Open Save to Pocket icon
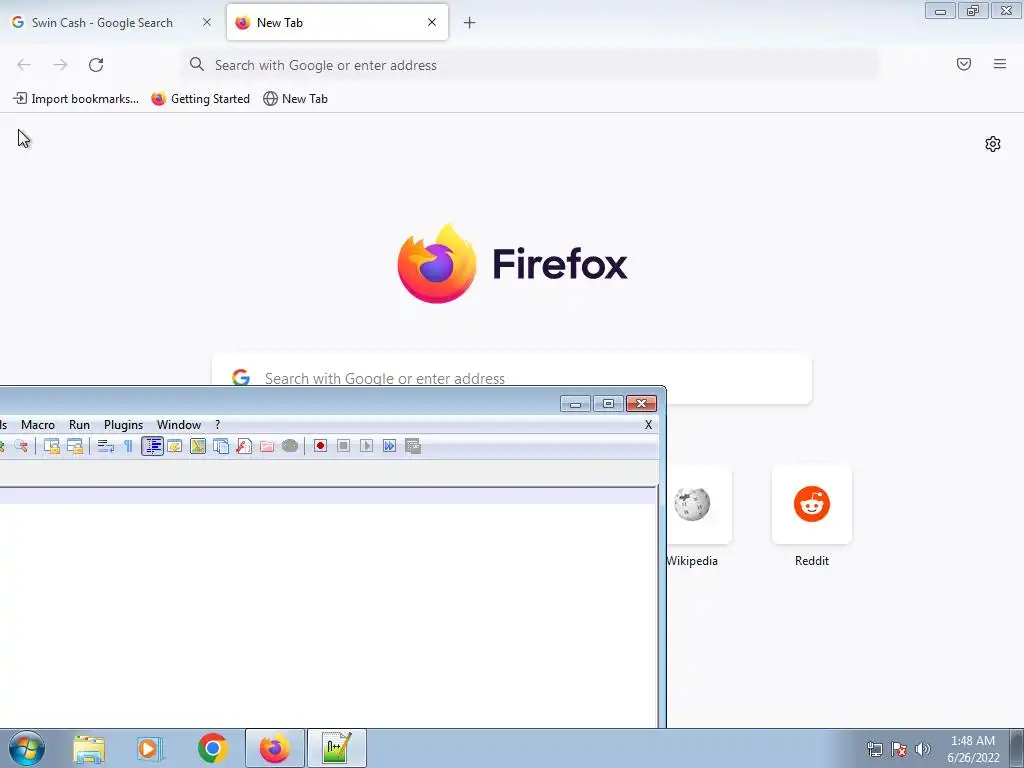Viewport: 1024px width, 768px height. click(x=964, y=64)
